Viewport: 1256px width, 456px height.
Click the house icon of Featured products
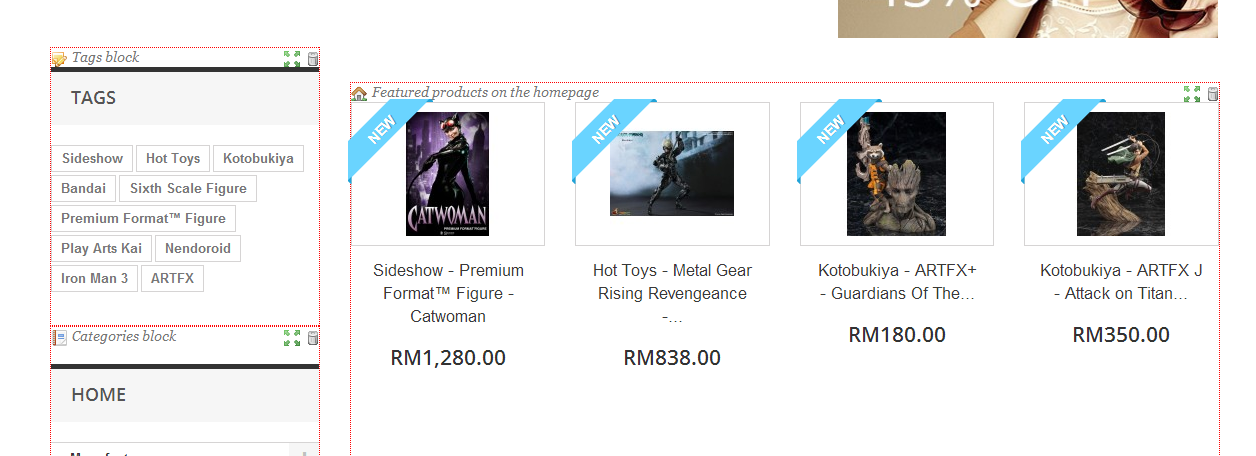click(x=359, y=93)
